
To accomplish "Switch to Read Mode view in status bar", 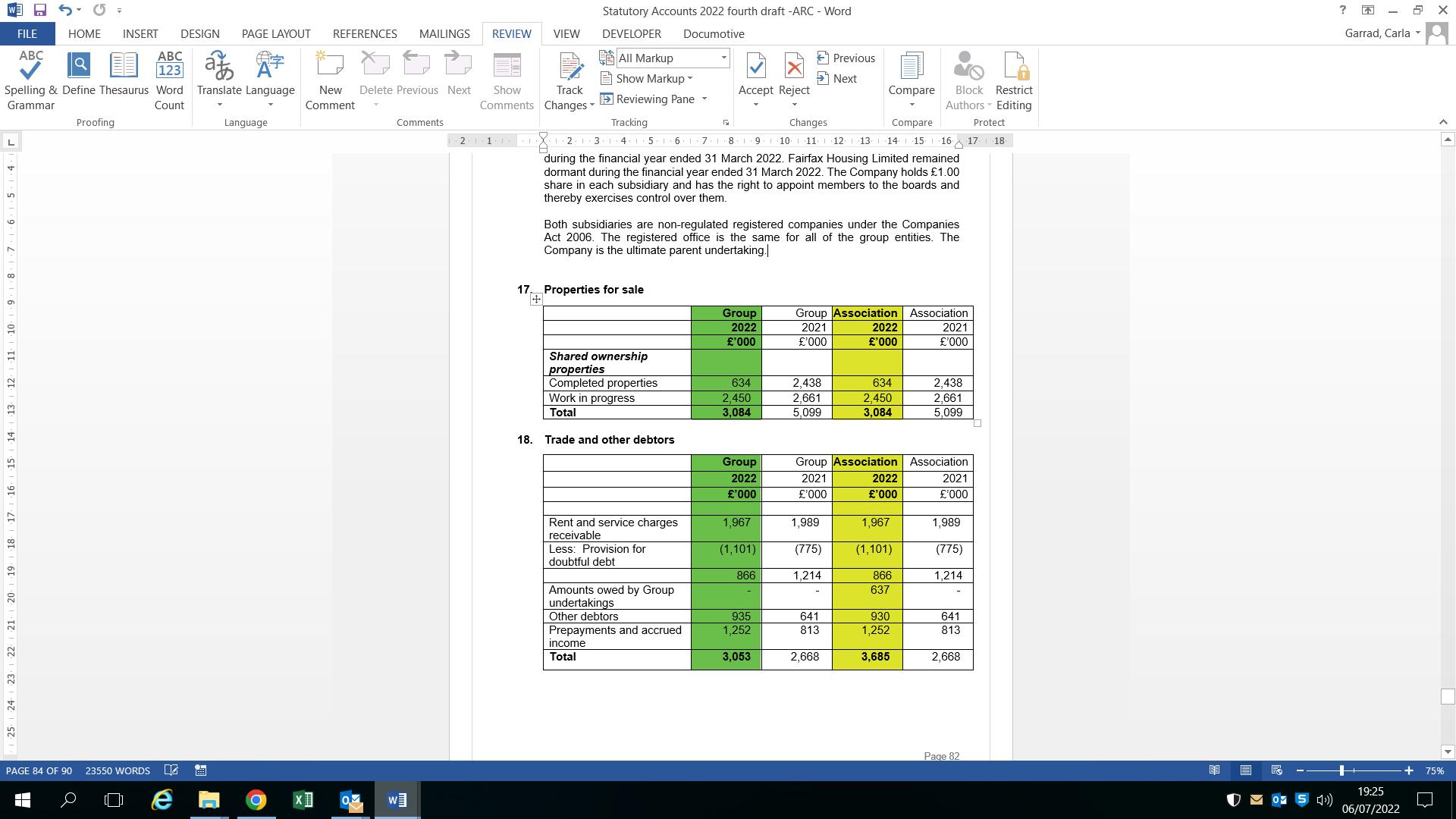I will (1214, 770).
